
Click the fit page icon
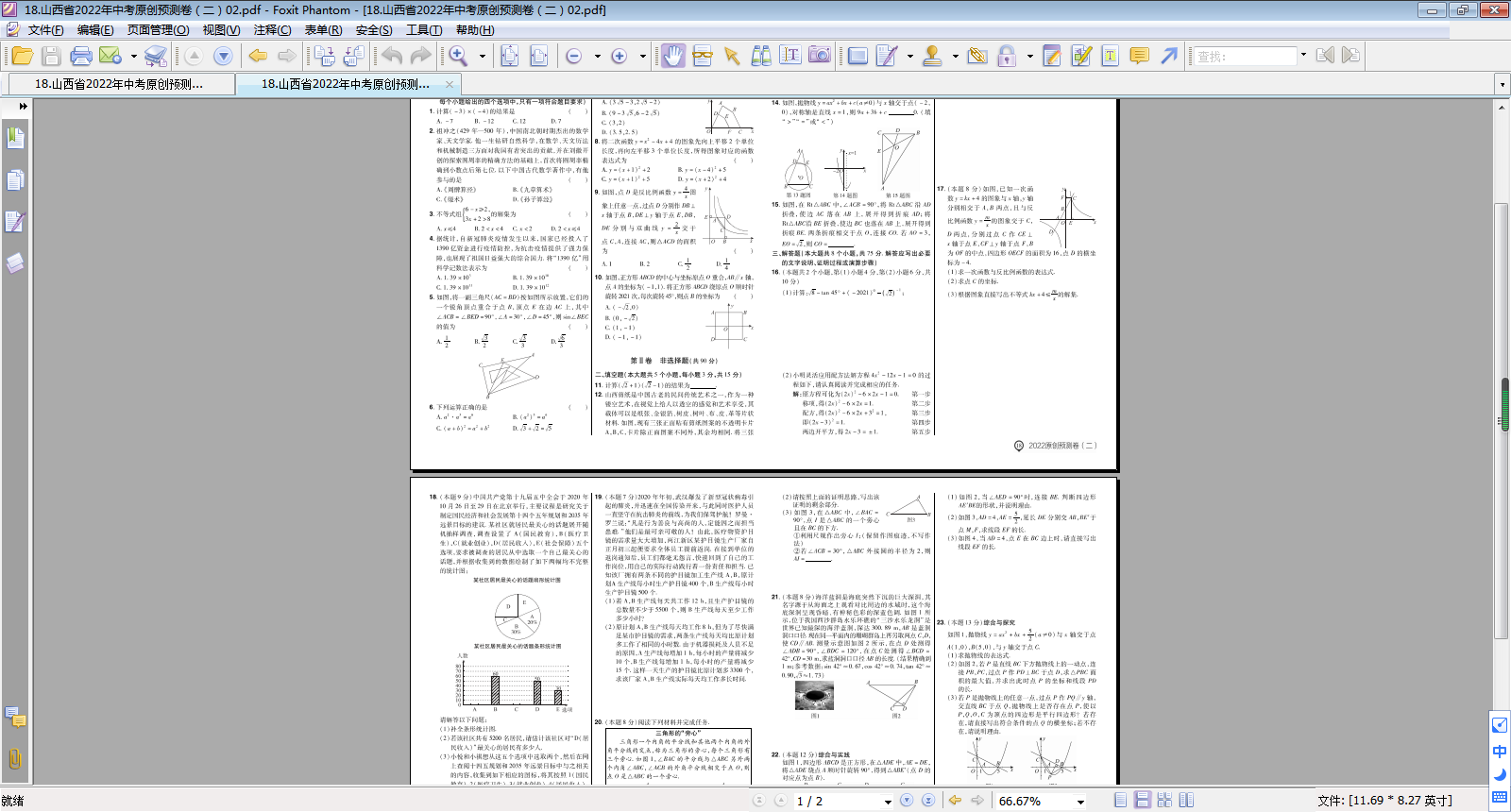pos(509,56)
